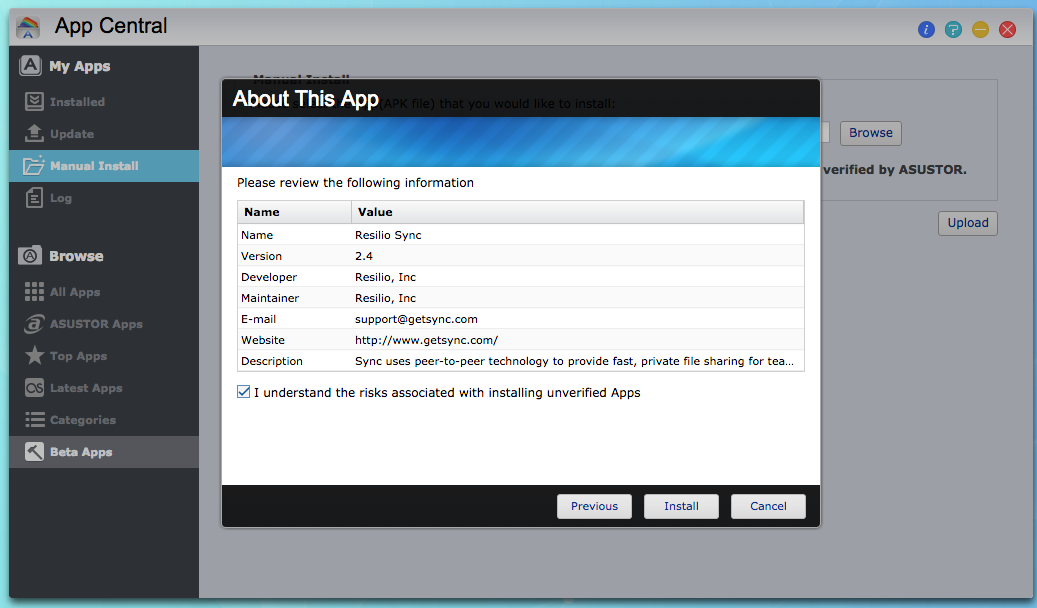Minimize App Central with the yellow button
Image resolution: width=1037 pixels, height=608 pixels.
coord(980,29)
